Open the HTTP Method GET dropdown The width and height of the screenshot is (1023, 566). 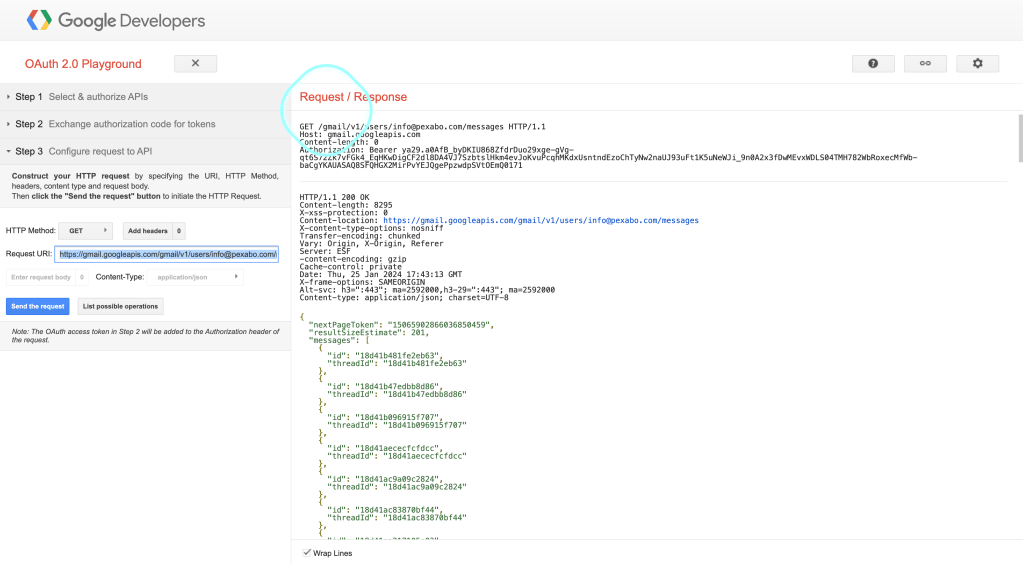coord(85,231)
